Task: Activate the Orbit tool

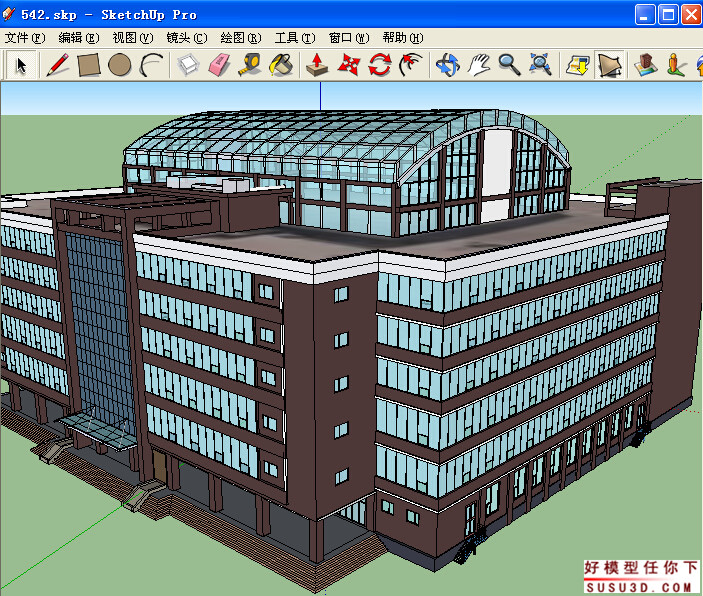Action: click(447, 65)
